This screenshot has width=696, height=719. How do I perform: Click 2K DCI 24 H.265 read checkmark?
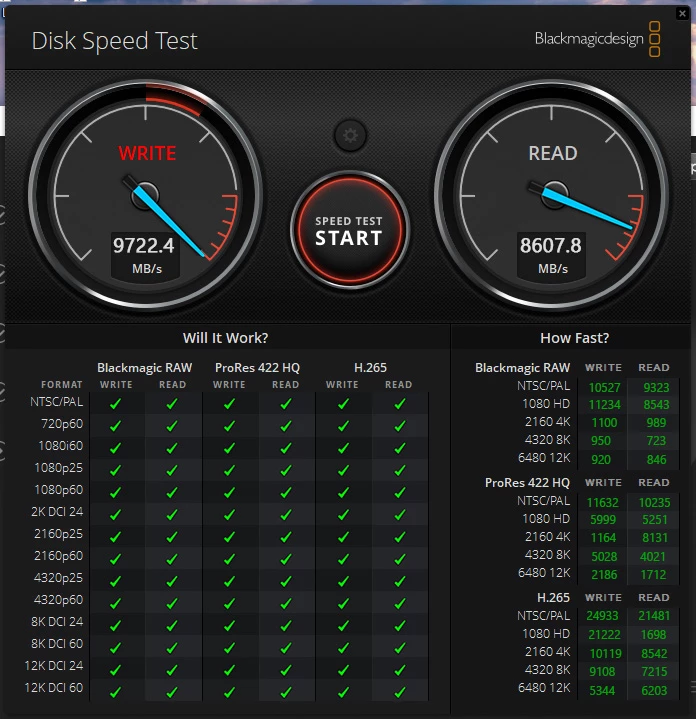[400, 514]
